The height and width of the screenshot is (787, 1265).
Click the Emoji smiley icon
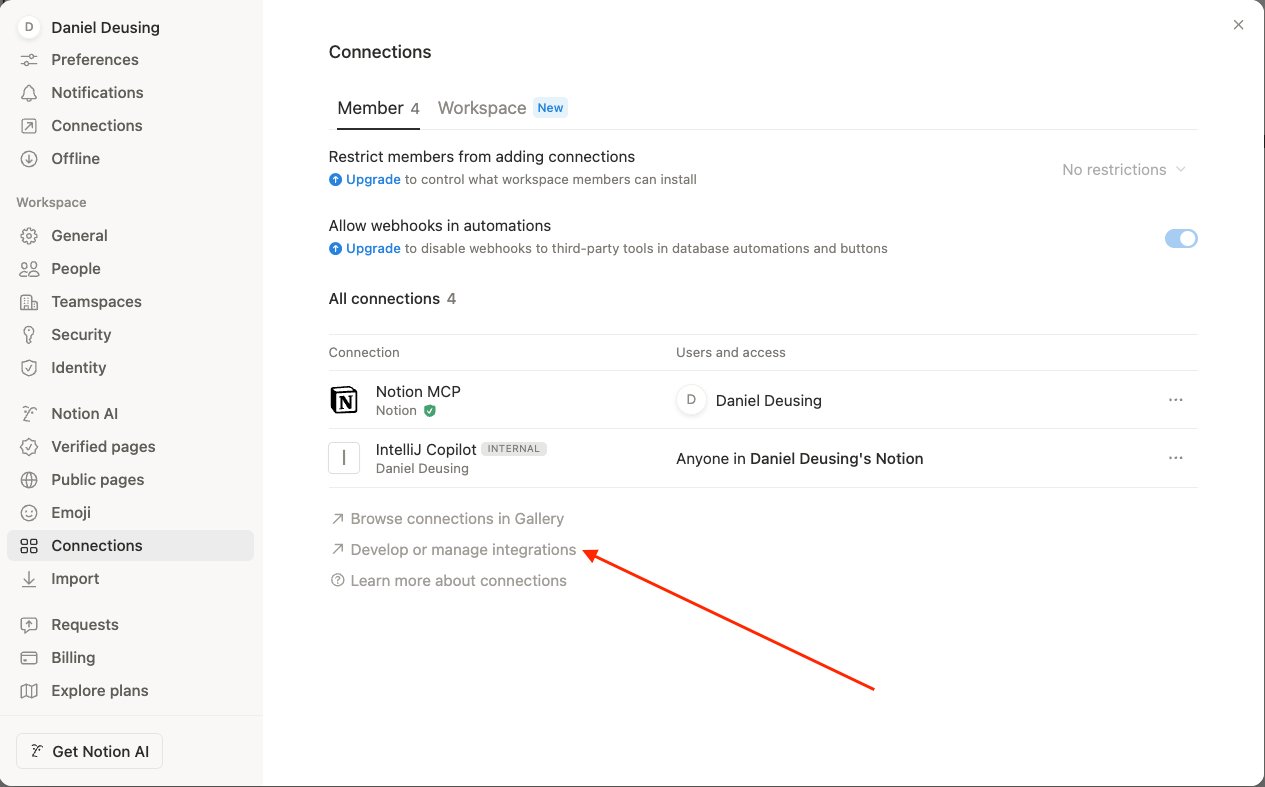point(29,513)
